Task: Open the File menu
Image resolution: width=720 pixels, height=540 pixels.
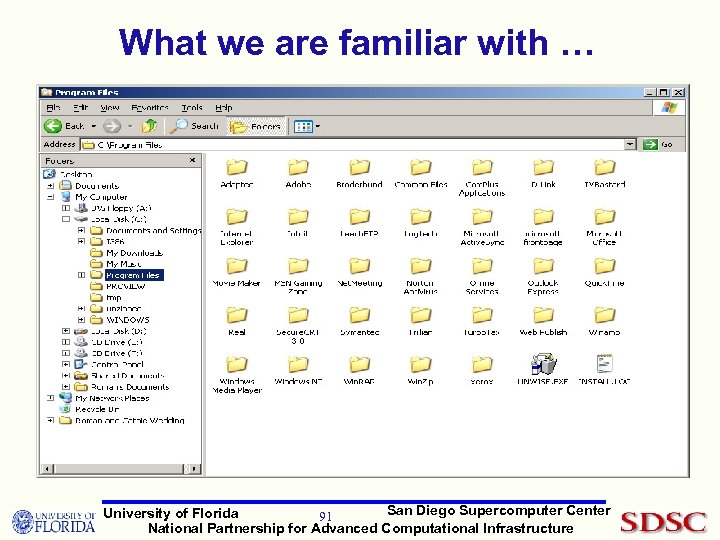Action: 53,107
